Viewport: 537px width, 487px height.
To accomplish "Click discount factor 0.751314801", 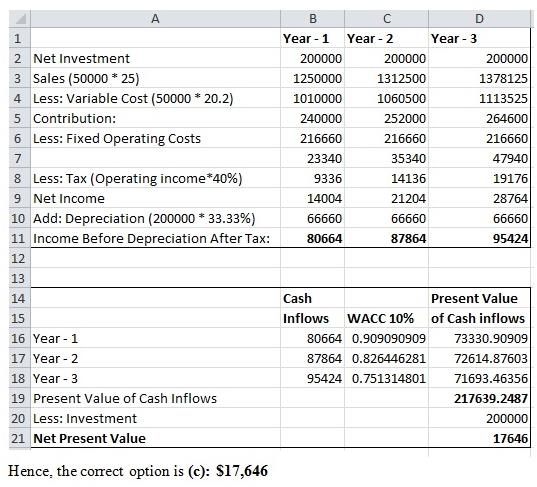I will (x=386, y=378).
